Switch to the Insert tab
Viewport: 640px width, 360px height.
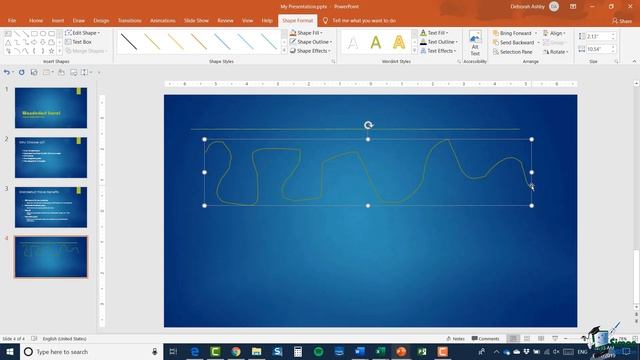58,20
